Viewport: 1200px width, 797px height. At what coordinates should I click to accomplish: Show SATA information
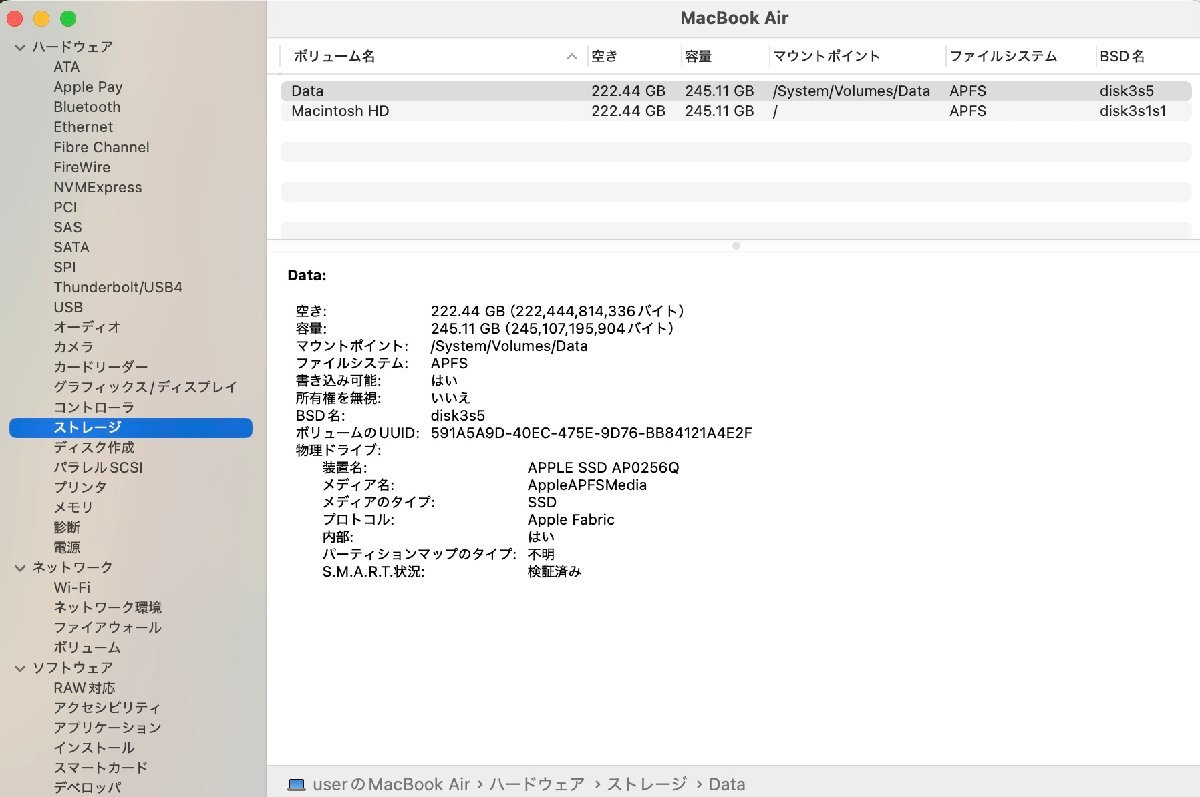[x=71, y=247]
